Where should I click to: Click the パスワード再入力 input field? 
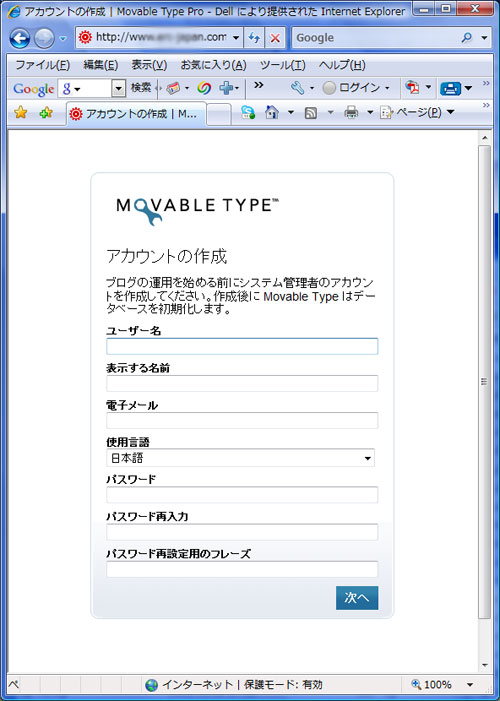point(242,532)
